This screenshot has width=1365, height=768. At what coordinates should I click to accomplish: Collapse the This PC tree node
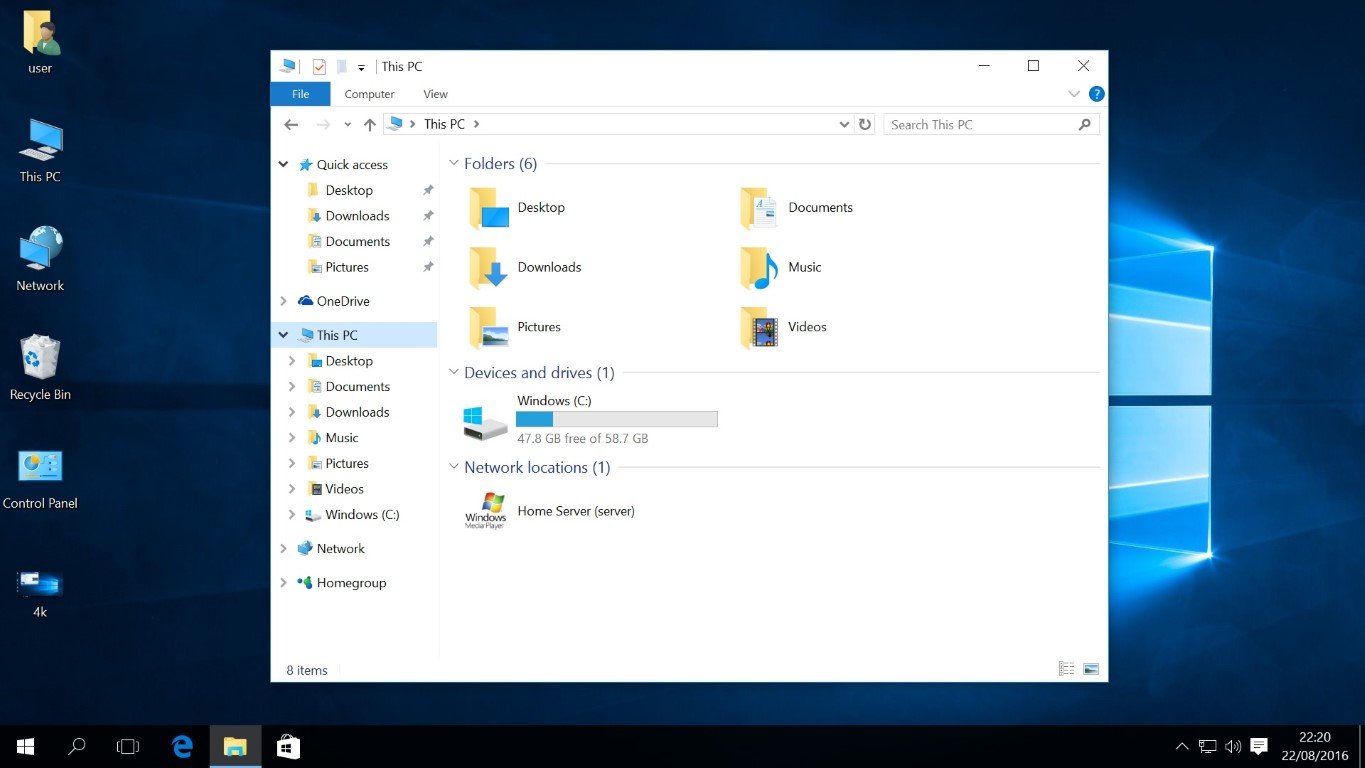(x=284, y=335)
